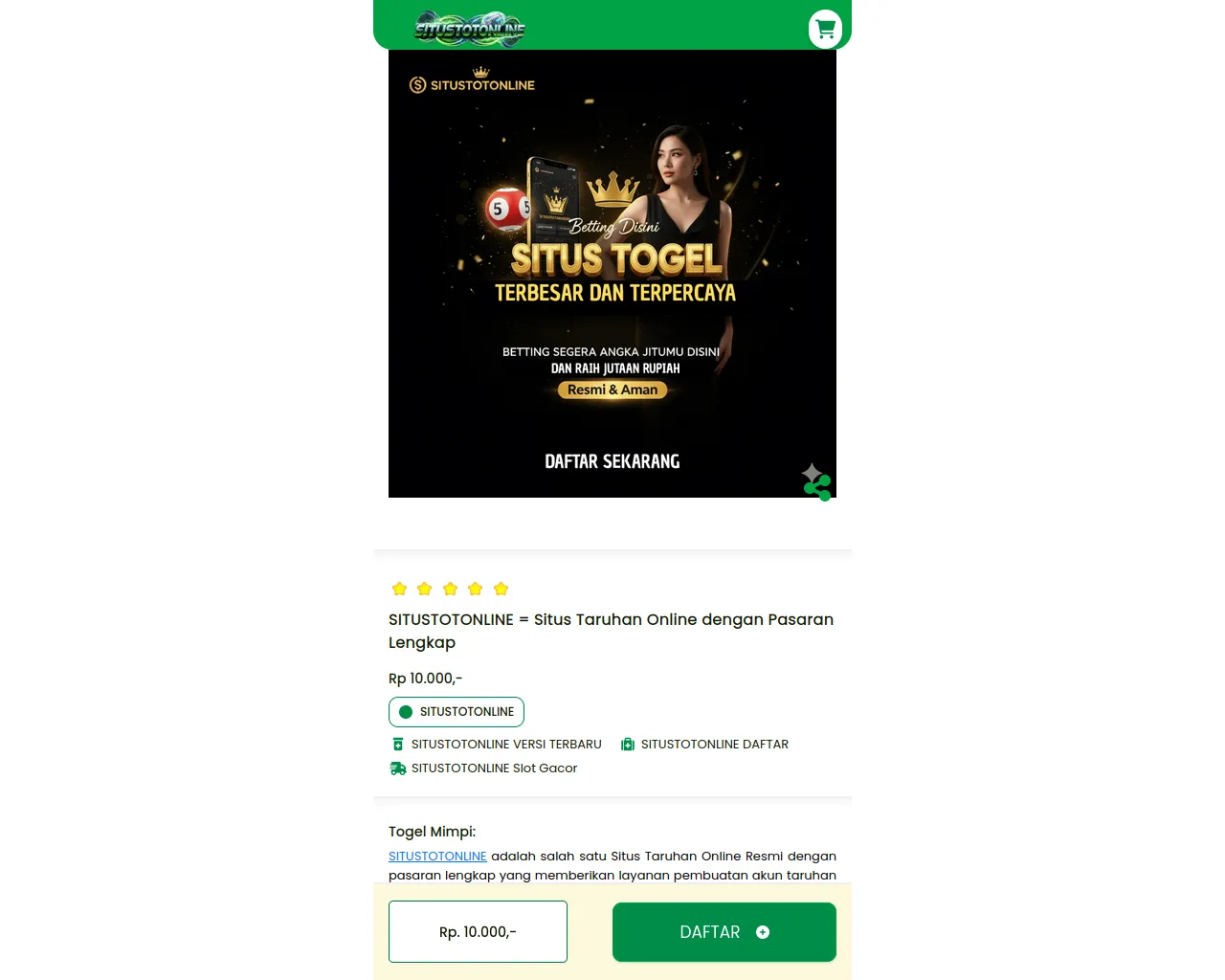
Task: Click the first yellow rating star
Action: pyautogui.click(x=400, y=589)
